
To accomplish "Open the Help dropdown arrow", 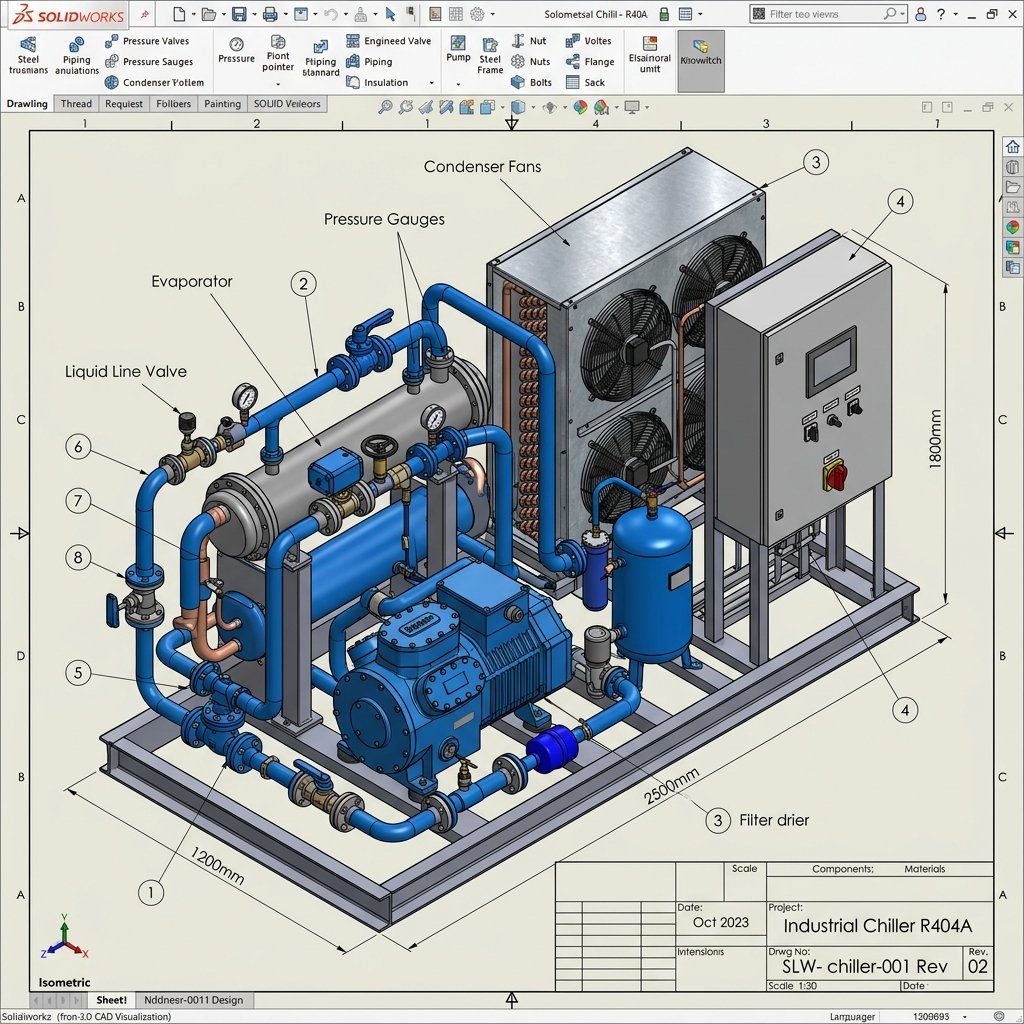I will pos(957,14).
